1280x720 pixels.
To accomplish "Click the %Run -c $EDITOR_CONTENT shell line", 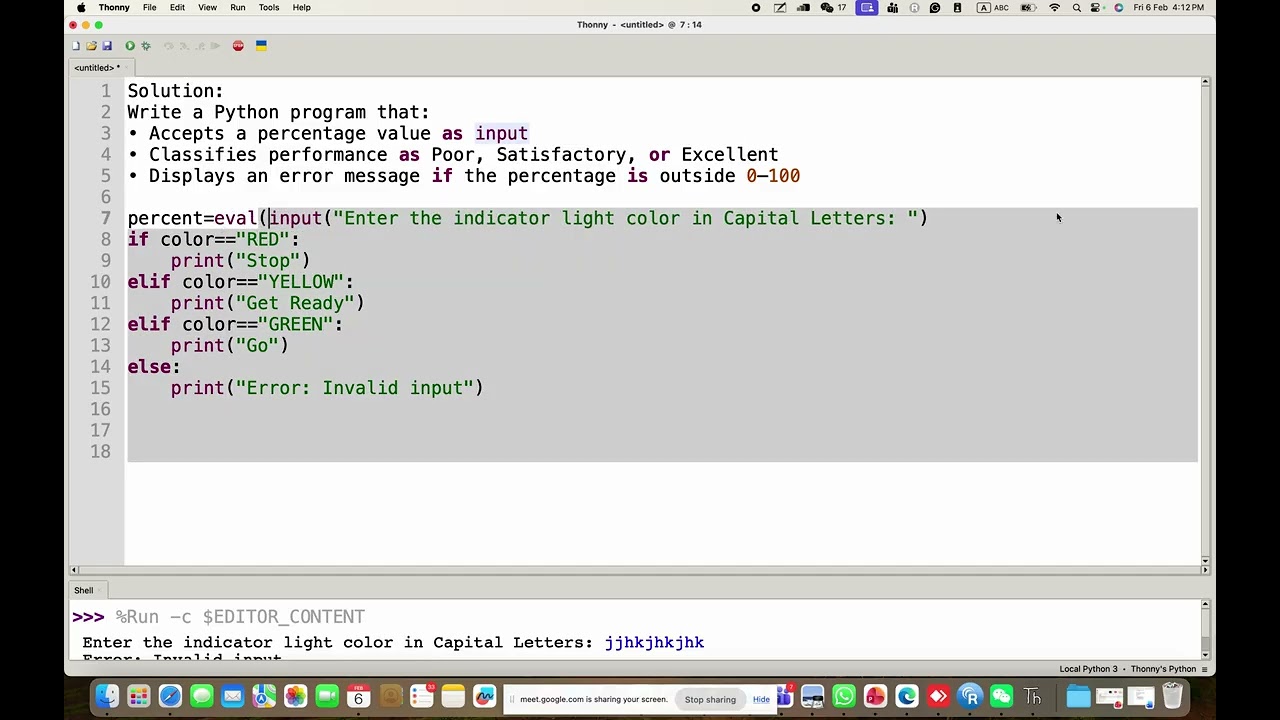I will coord(240,617).
